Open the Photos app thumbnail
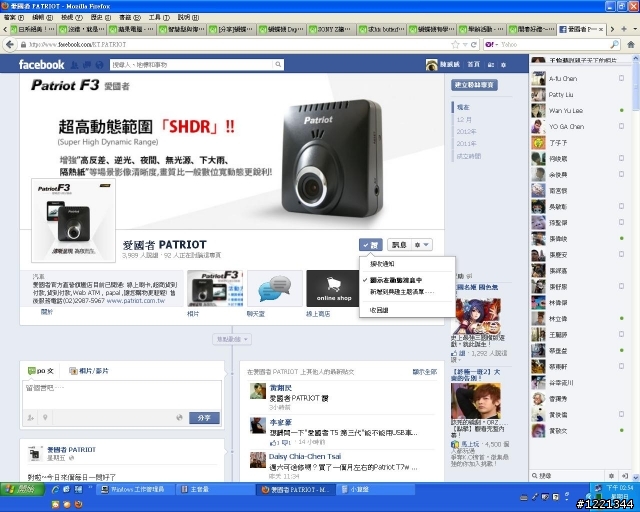 [215, 288]
